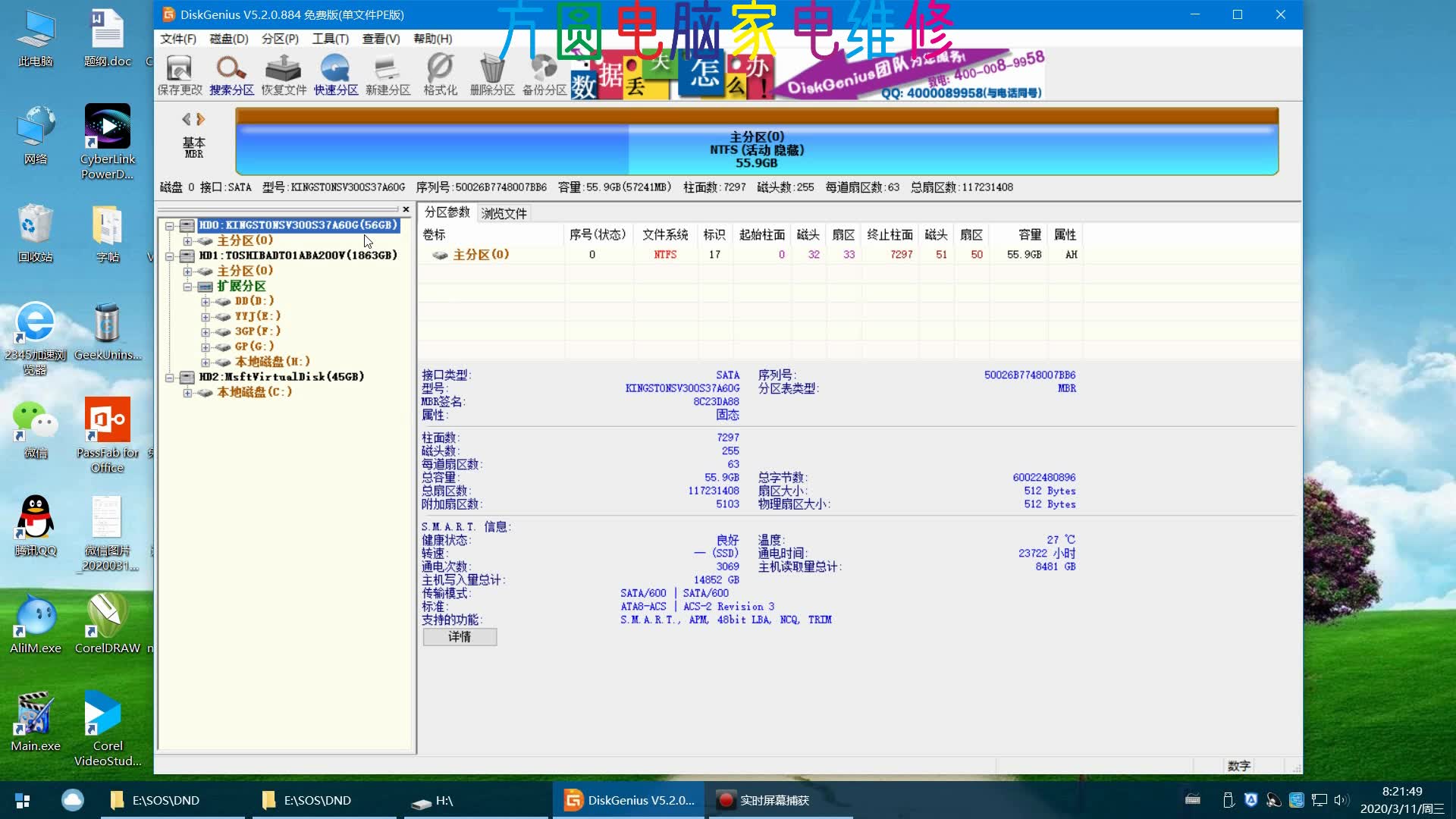Collapse the HD0 KINGSTON disk node
This screenshot has width=1456, height=819.
click(170, 226)
